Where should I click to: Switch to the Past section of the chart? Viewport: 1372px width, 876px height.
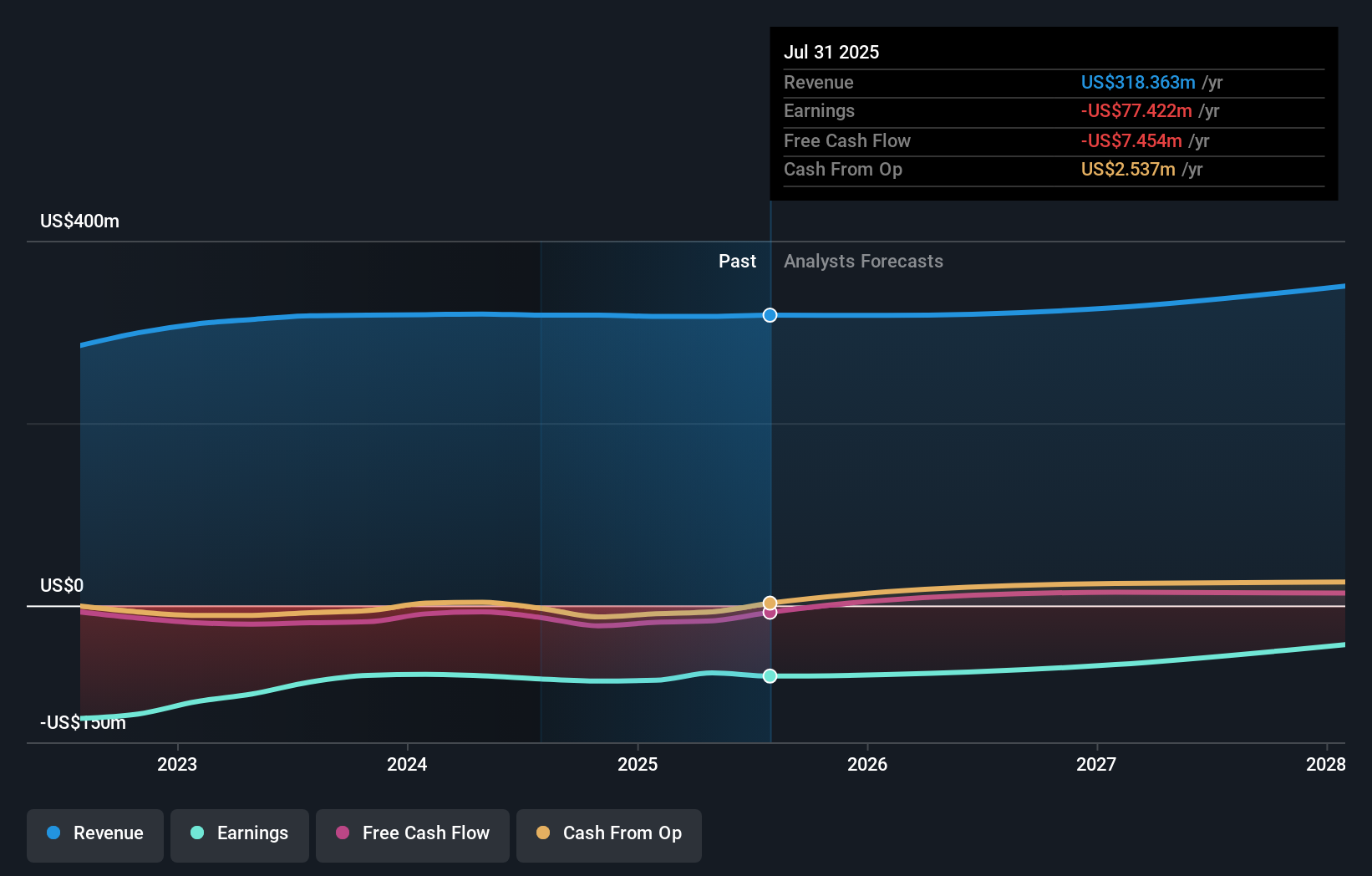point(737,261)
